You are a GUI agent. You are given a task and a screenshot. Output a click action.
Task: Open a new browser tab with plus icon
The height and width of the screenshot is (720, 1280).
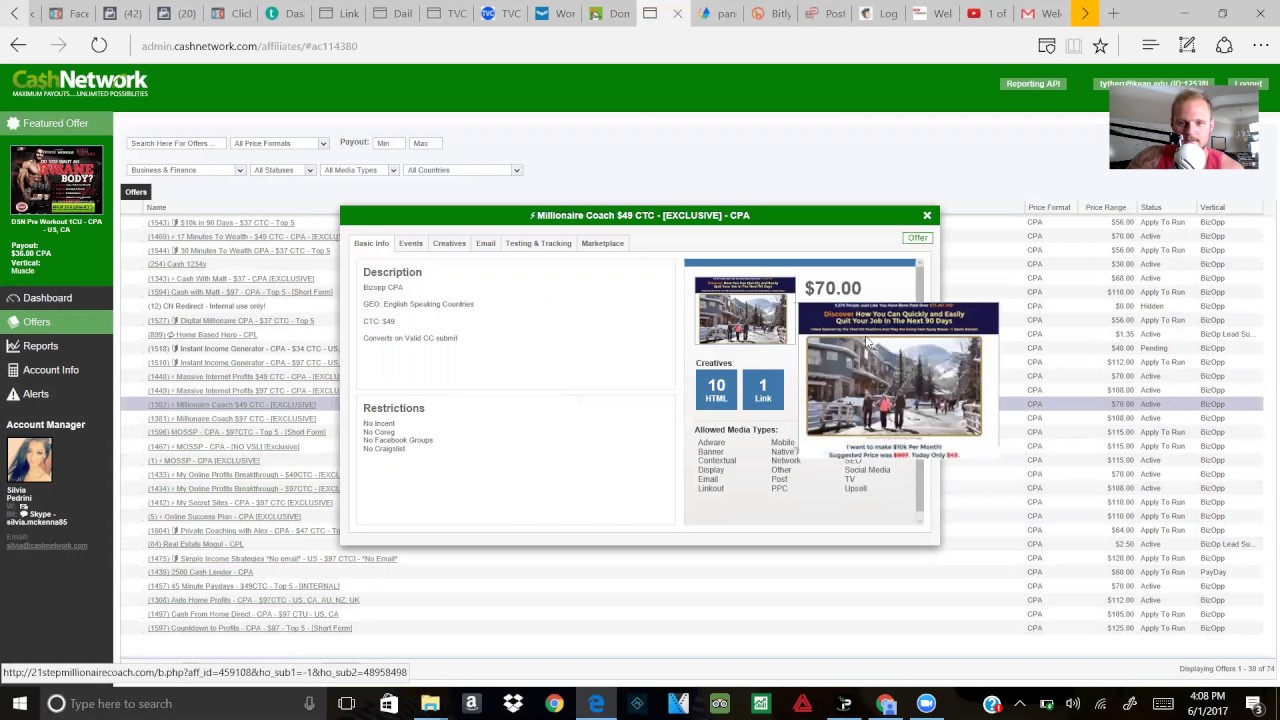pos(1113,14)
